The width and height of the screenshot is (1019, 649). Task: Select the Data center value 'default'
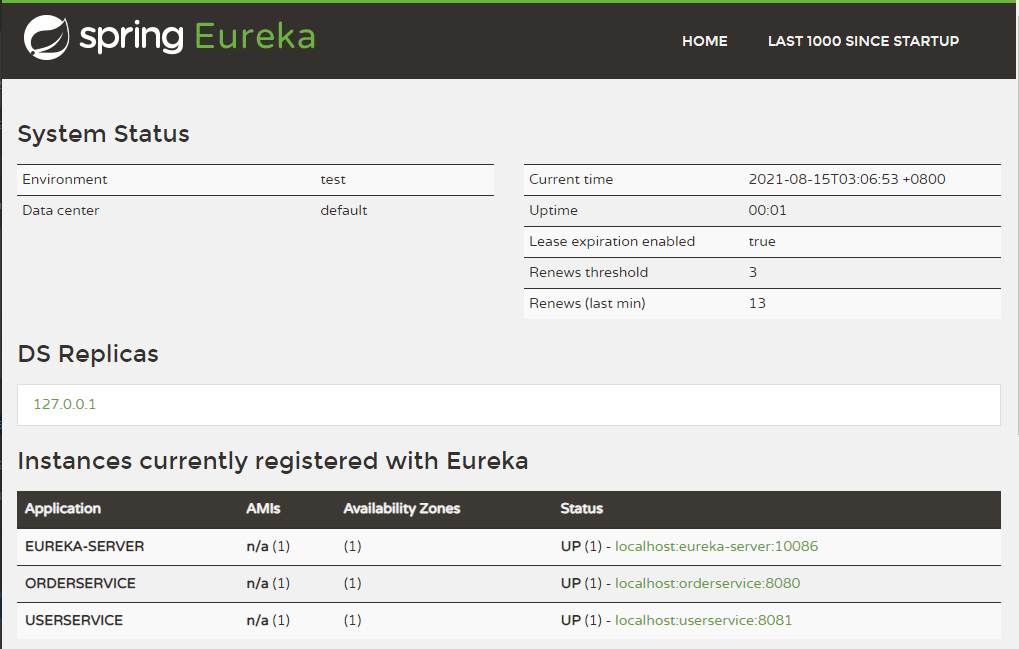(x=344, y=210)
